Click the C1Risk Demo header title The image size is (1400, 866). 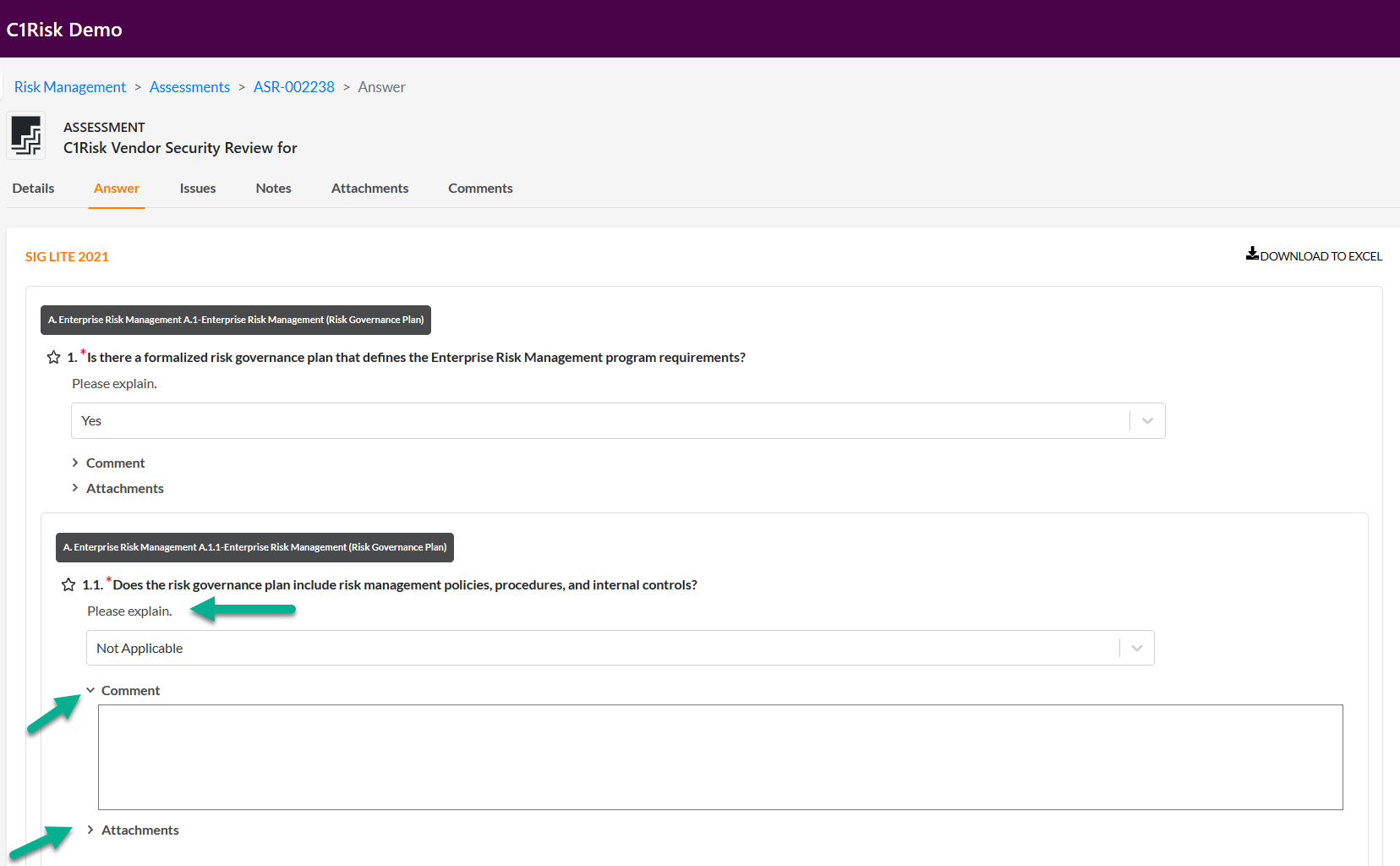pos(64,30)
